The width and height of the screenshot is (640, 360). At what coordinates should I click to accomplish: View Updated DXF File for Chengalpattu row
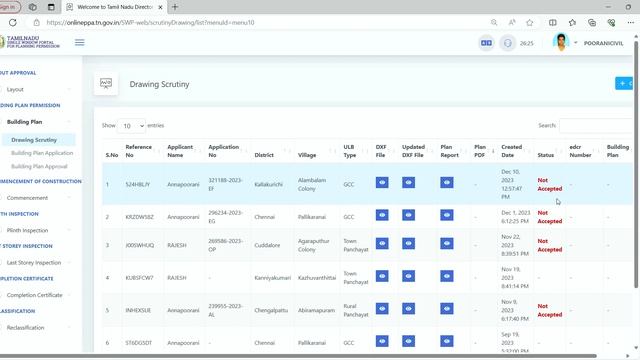pyautogui.click(x=409, y=309)
